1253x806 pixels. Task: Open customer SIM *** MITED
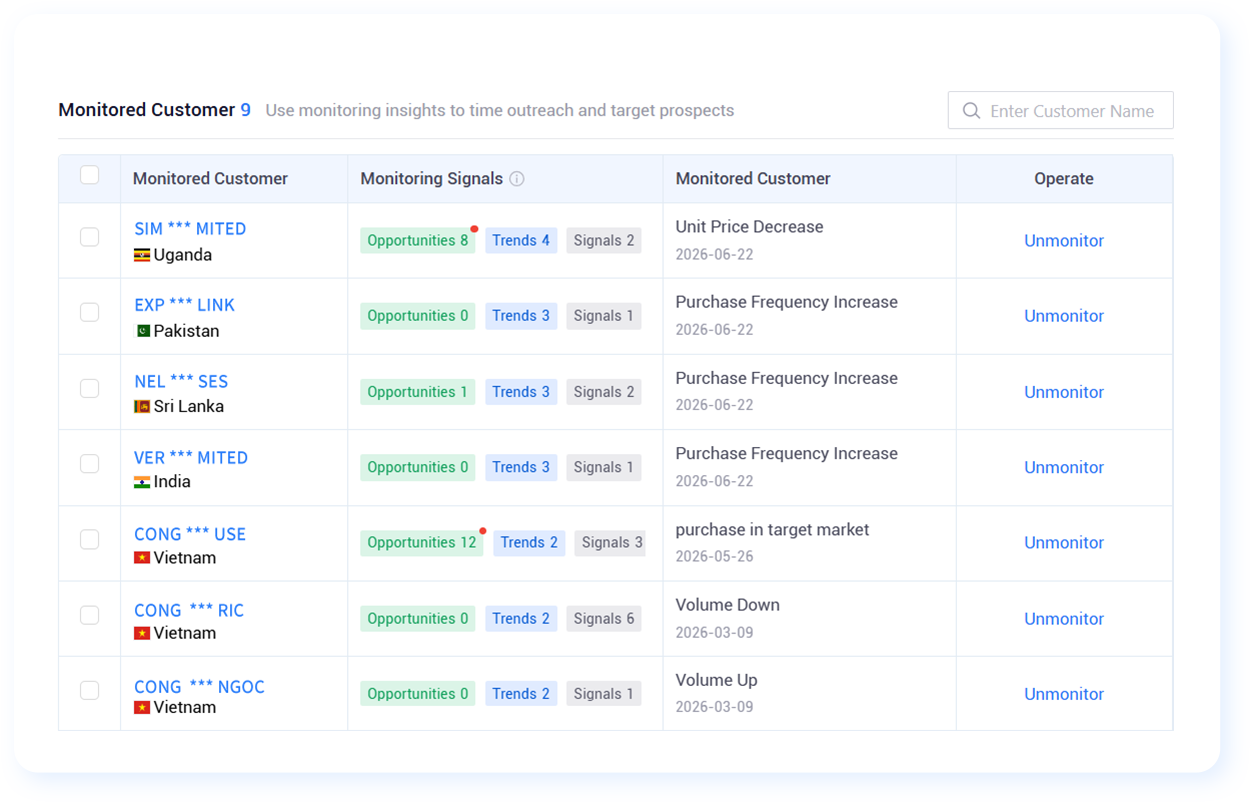(x=190, y=229)
